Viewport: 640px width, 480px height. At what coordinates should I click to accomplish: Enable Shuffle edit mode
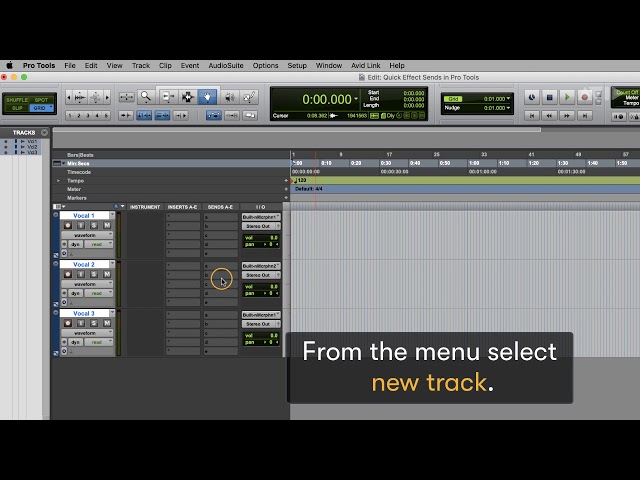click(x=17, y=100)
